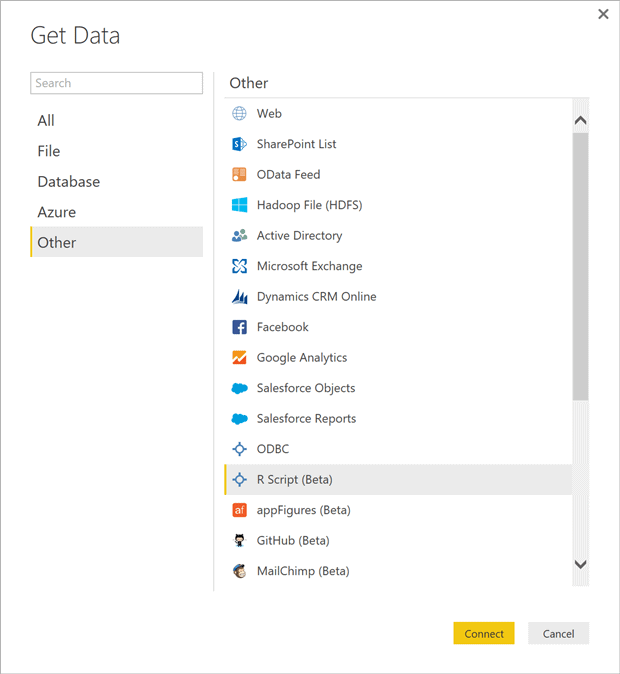Choose the Salesforce Reports label
620x674 pixels.
tap(306, 419)
